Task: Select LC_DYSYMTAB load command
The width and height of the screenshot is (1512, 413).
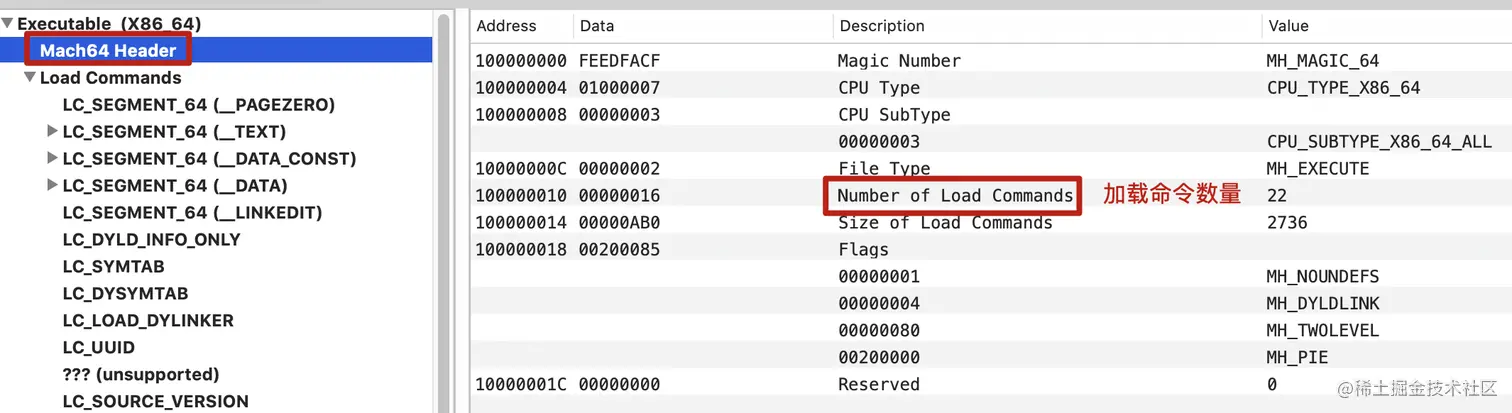Action: (125, 293)
